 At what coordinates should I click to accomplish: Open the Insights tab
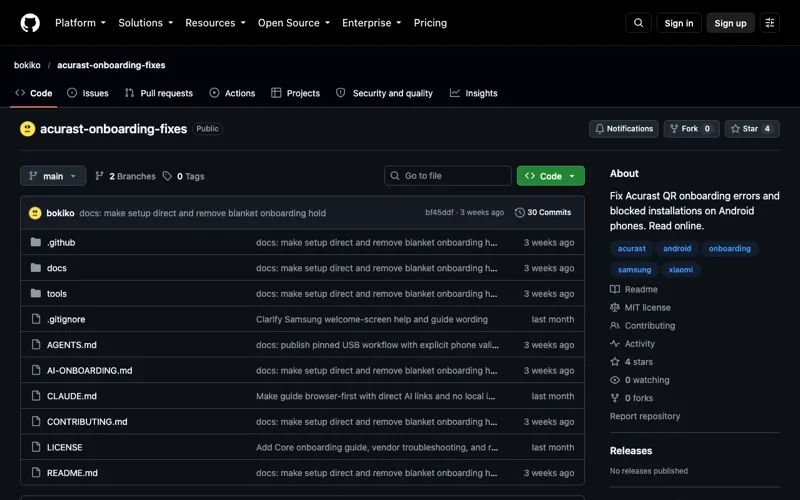473,93
